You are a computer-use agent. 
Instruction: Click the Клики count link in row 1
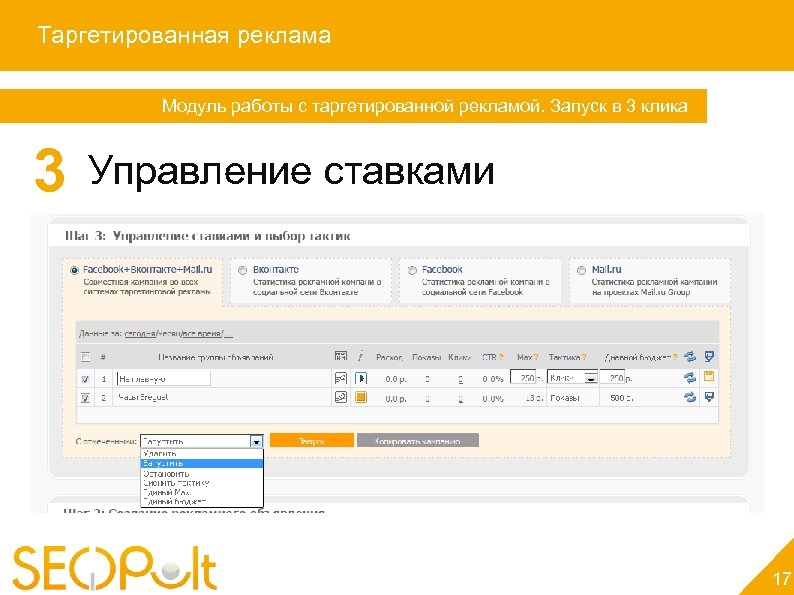[460, 379]
